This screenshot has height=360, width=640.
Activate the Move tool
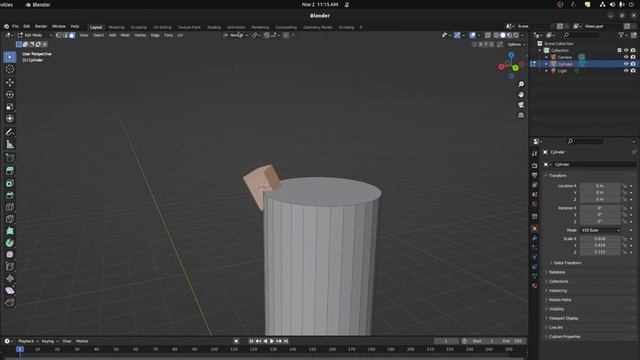click(x=10, y=82)
